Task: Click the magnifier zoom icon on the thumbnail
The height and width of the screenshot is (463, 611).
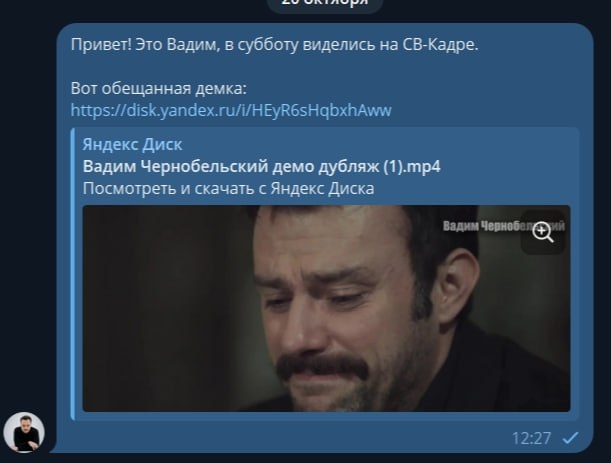Action: pos(543,232)
